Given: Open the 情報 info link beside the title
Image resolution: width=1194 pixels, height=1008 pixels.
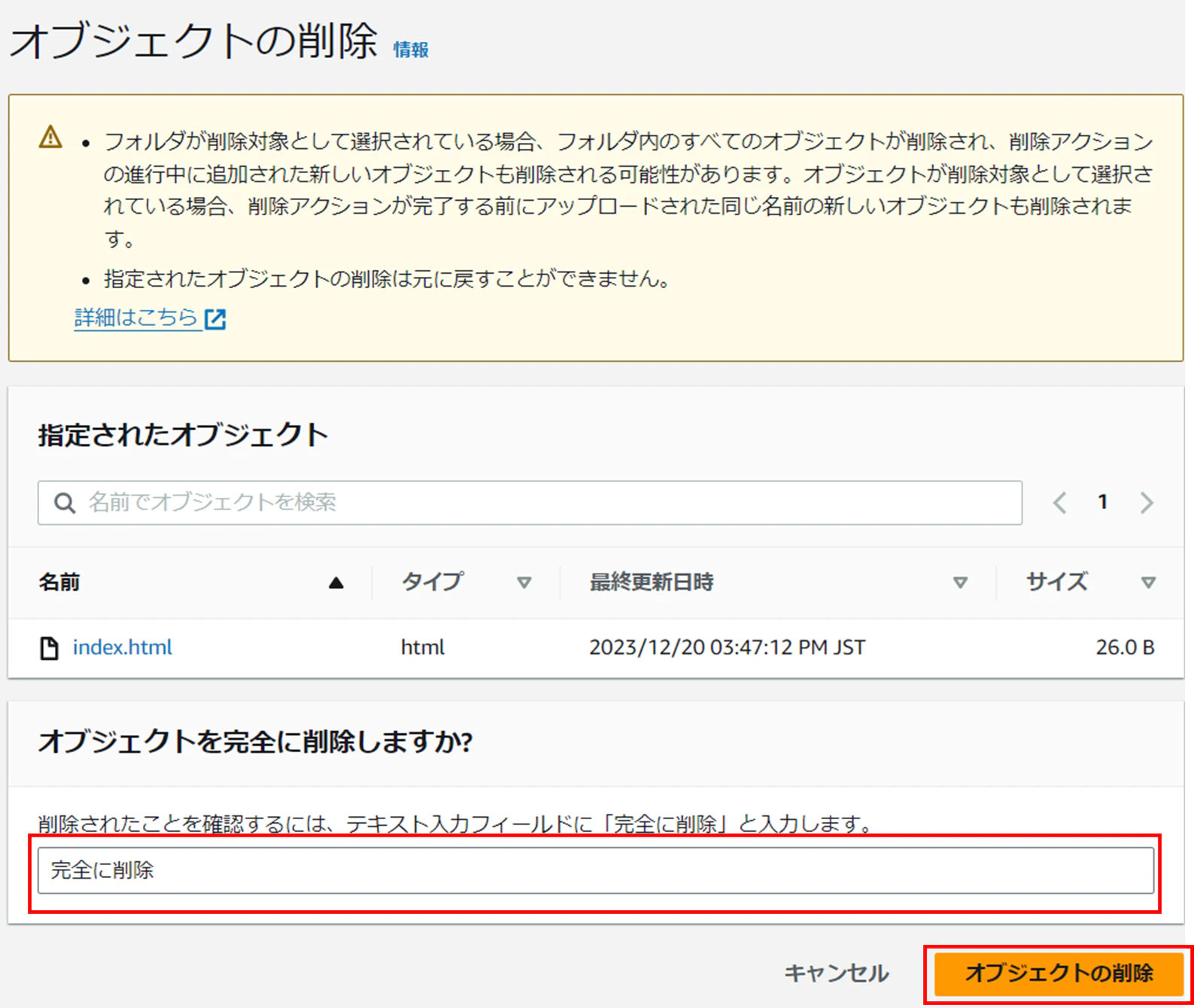Looking at the screenshot, I should tap(411, 50).
